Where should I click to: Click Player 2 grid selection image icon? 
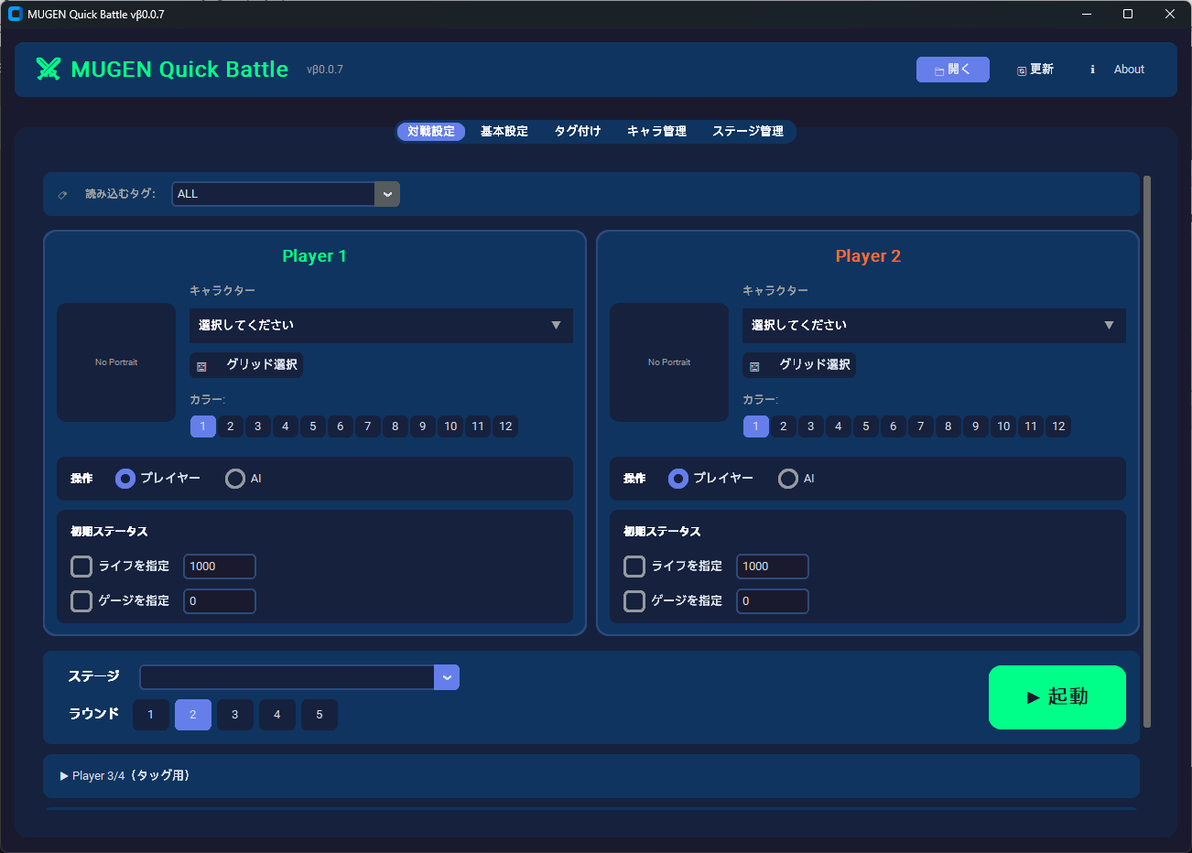[754, 366]
